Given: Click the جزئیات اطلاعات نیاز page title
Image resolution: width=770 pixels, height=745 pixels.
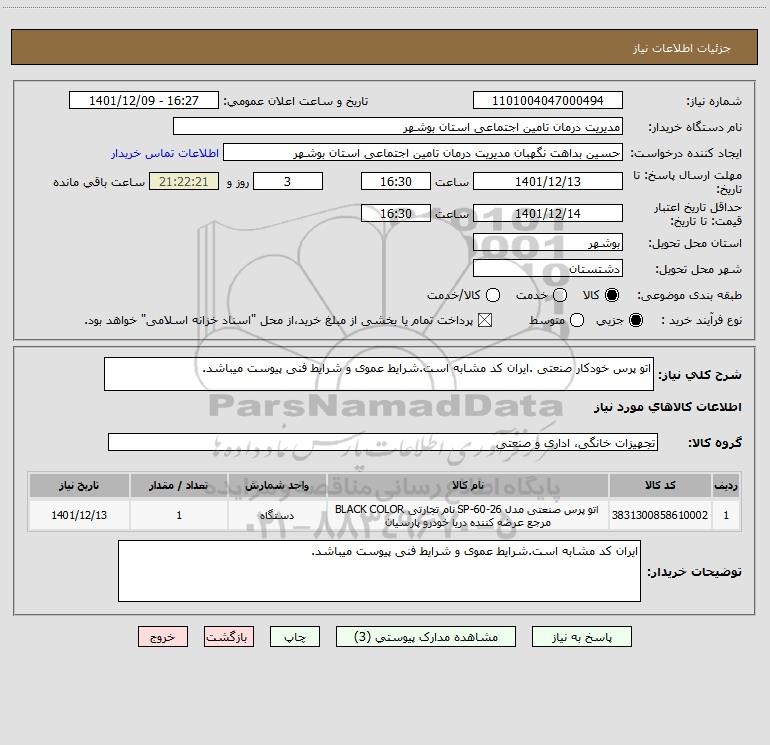Looking at the screenshot, I should pyautogui.click(x=682, y=48).
